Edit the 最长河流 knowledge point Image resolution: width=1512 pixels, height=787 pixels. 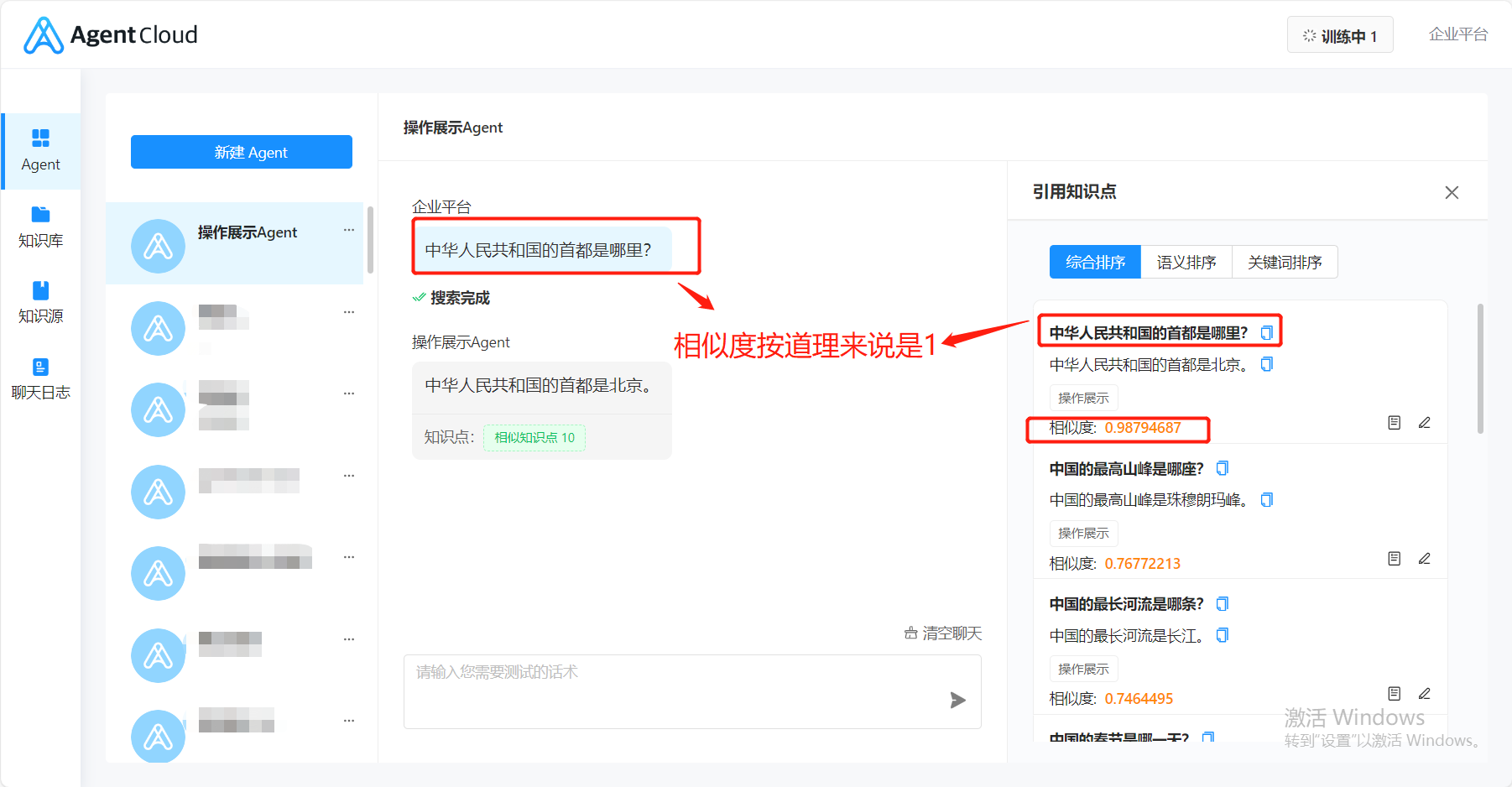tap(1425, 694)
